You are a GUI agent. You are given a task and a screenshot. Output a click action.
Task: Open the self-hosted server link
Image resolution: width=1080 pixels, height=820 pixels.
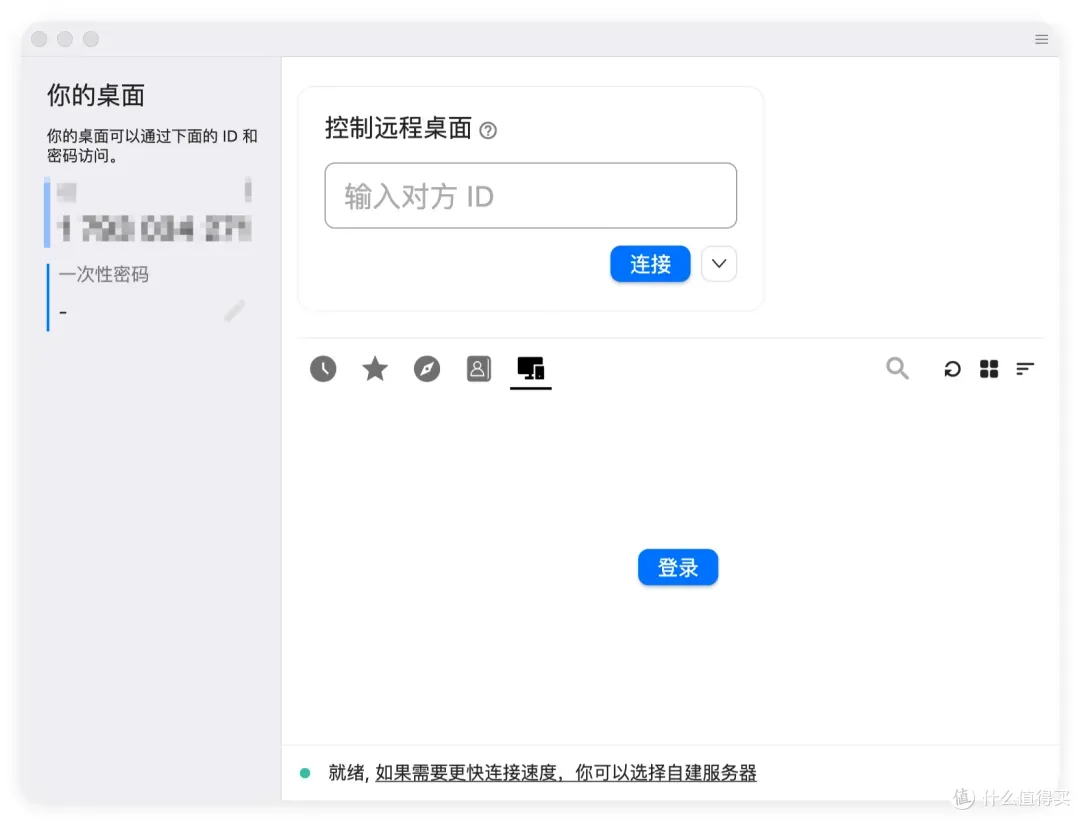click(x=565, y=772)
